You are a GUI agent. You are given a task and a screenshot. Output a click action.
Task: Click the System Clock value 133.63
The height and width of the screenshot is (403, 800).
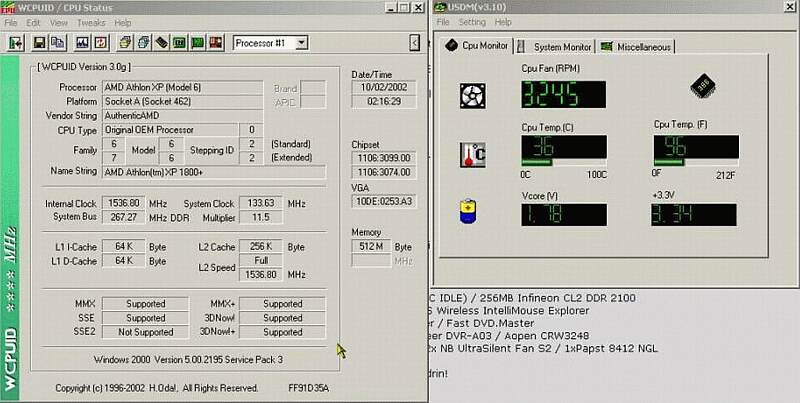pyautogui.click(x=260, y=203)
